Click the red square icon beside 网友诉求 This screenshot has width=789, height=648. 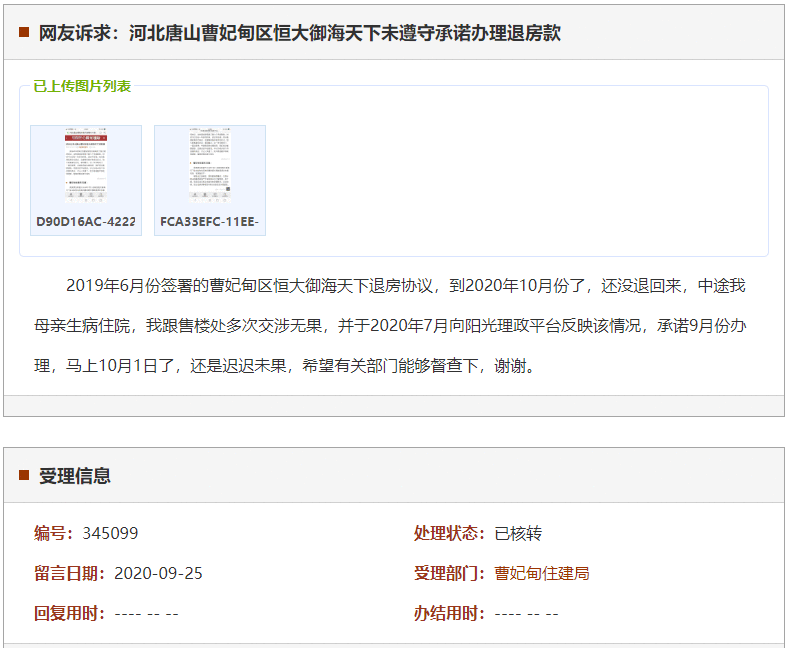coord(24,33)
